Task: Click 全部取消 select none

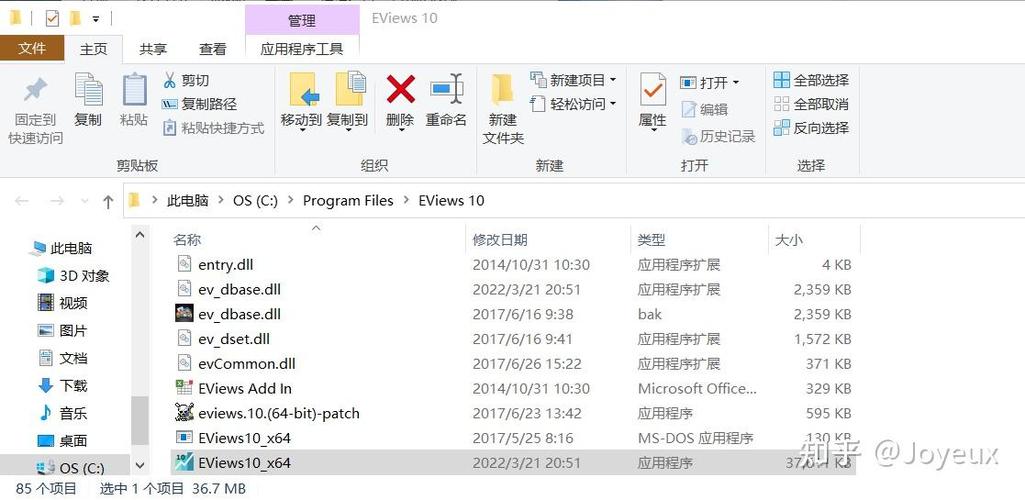Action: (811, 104)
